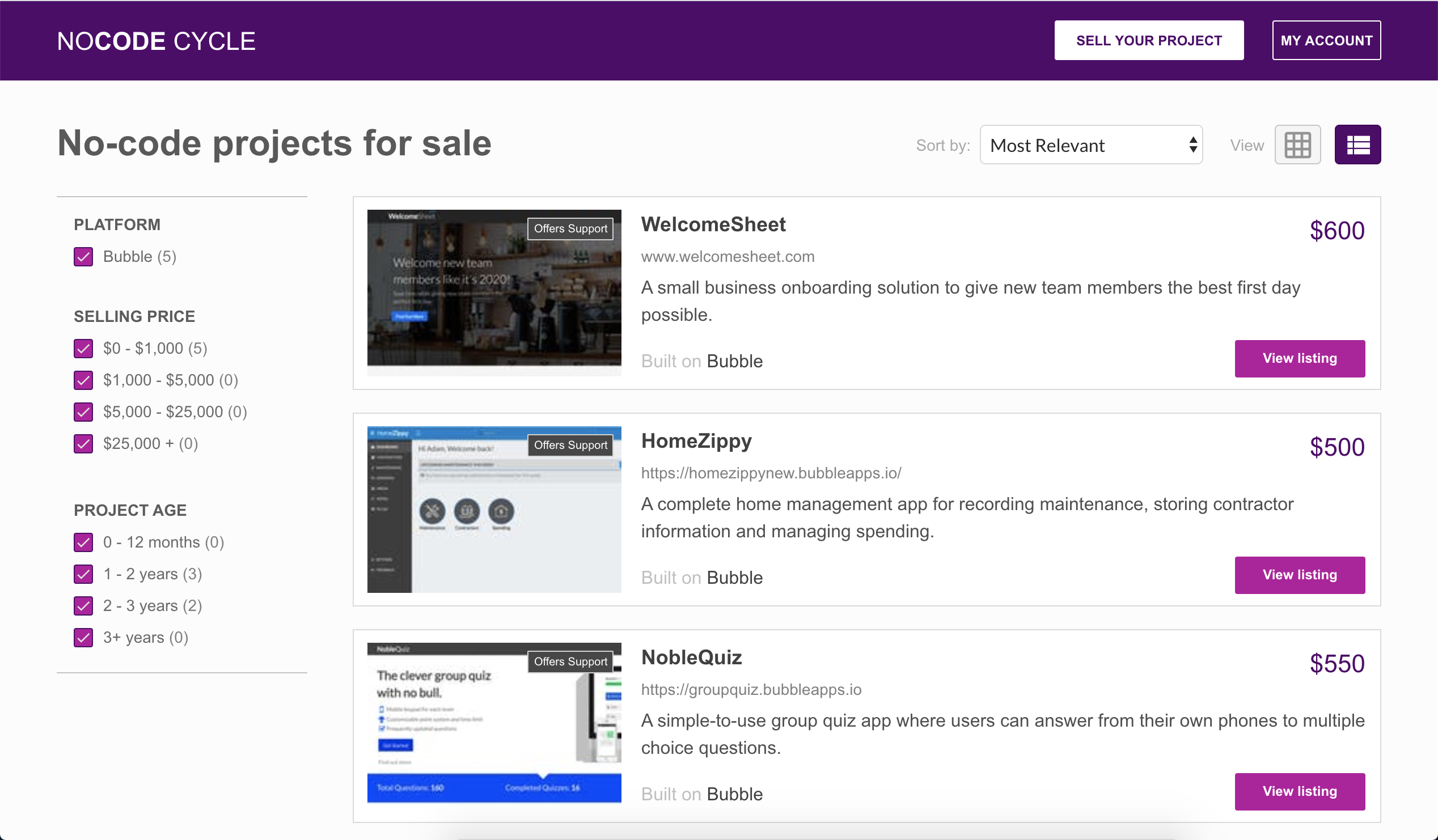This screenshot has width=1438, height=840.
Task: Uncheck the 0 - 12 months filter
Action: [83, 542]
